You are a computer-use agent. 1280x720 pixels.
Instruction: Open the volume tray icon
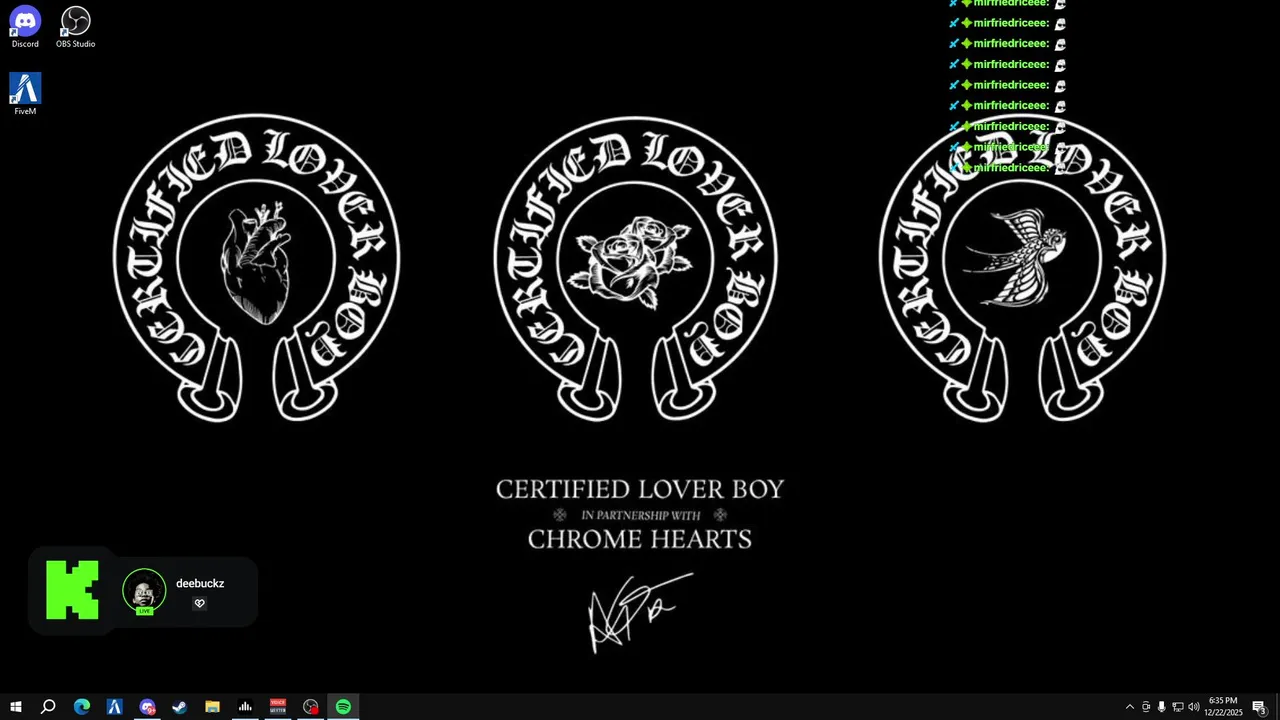(1193, 707)
